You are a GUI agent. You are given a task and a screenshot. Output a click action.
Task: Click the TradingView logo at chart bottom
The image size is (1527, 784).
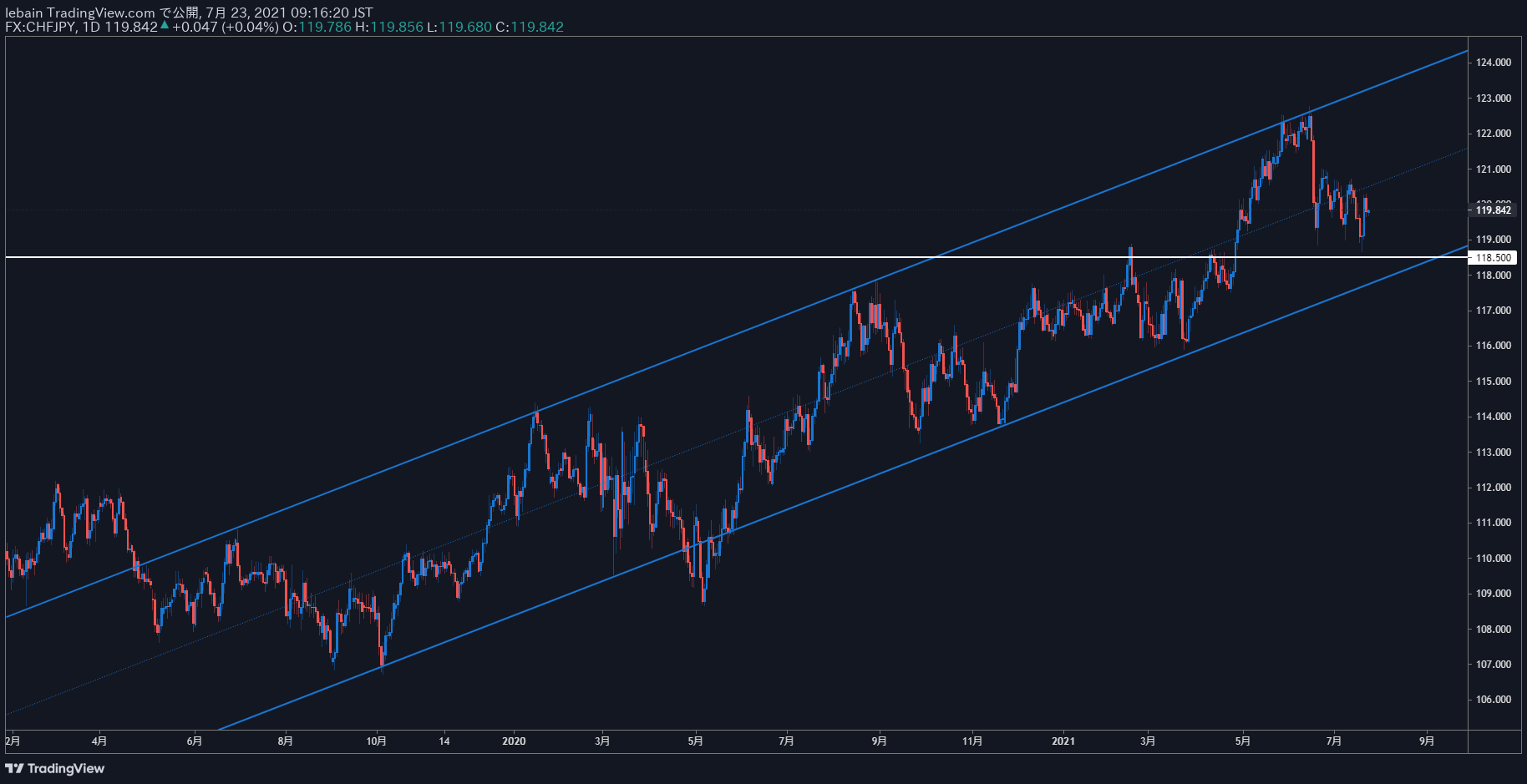coord(55,768)
